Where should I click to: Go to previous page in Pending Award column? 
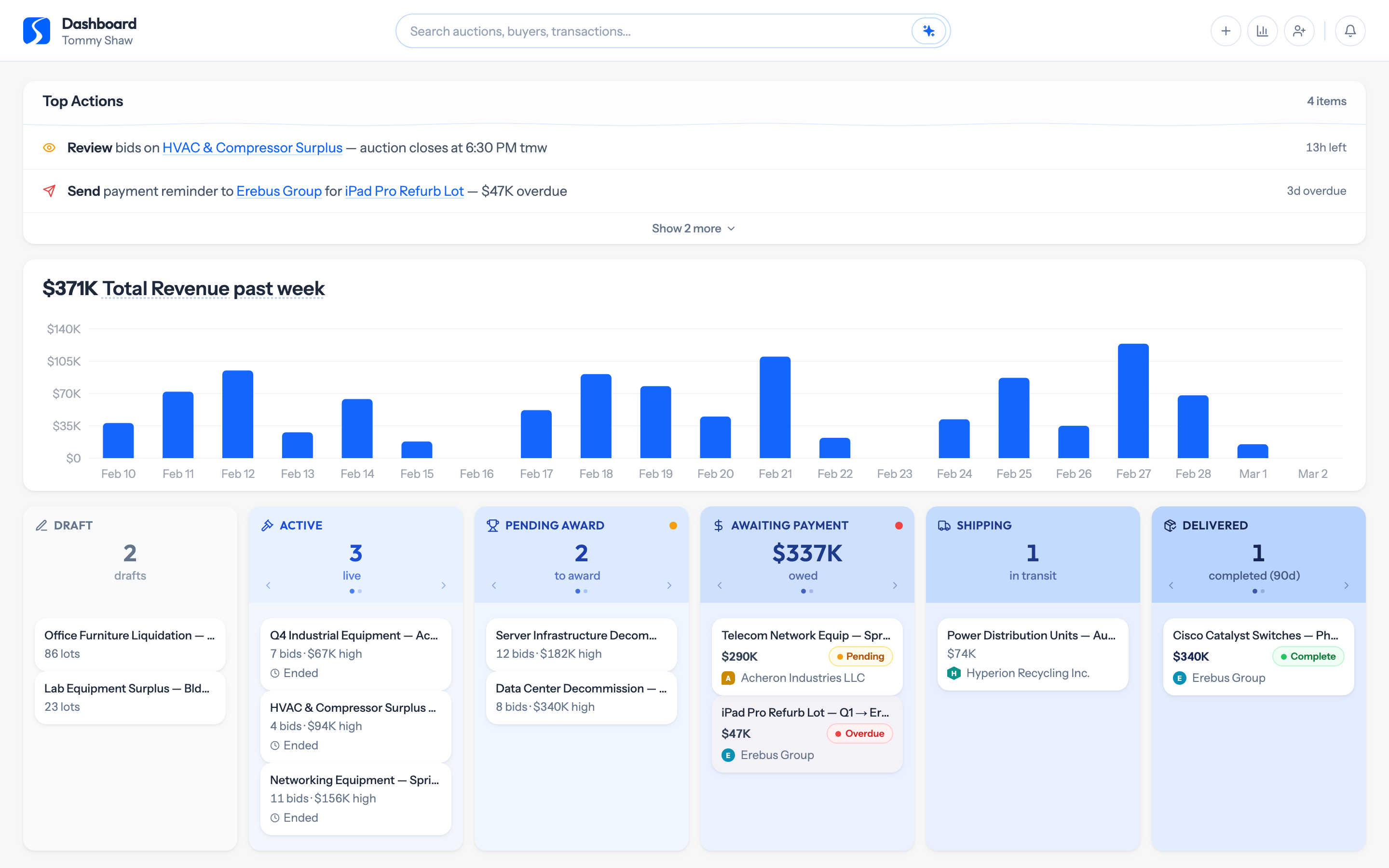493,585
